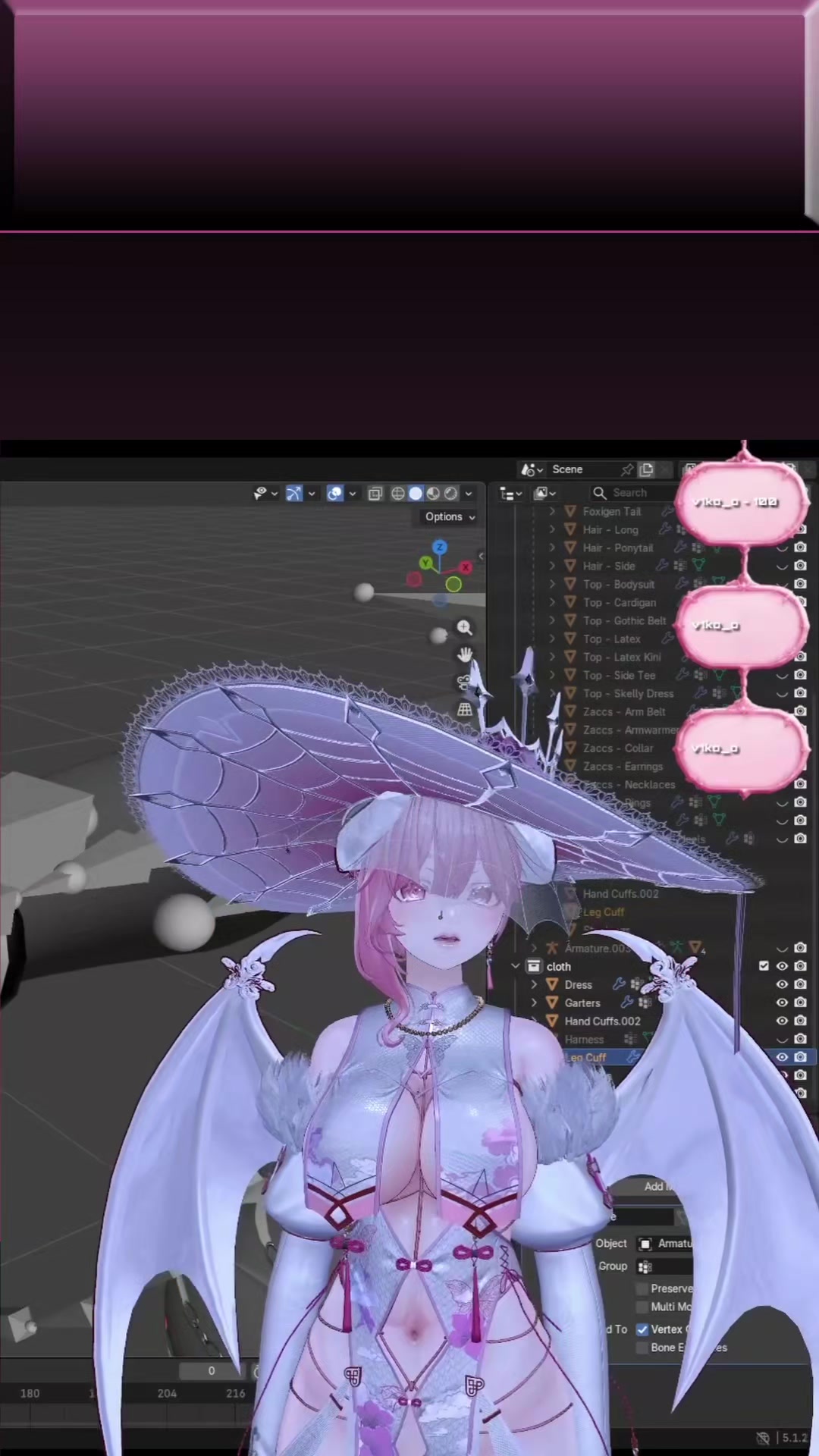
Task: Collapse the cloth collection
Action: click(x=516, y=966)
